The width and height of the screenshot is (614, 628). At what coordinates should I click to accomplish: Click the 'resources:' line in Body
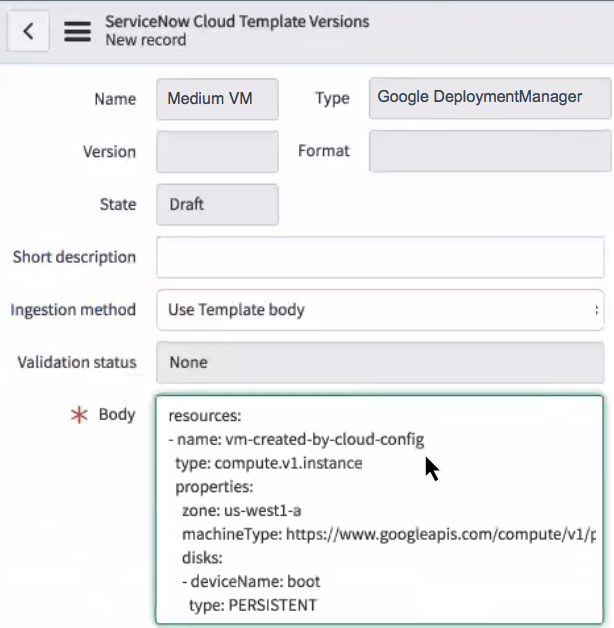click(205, 416)
